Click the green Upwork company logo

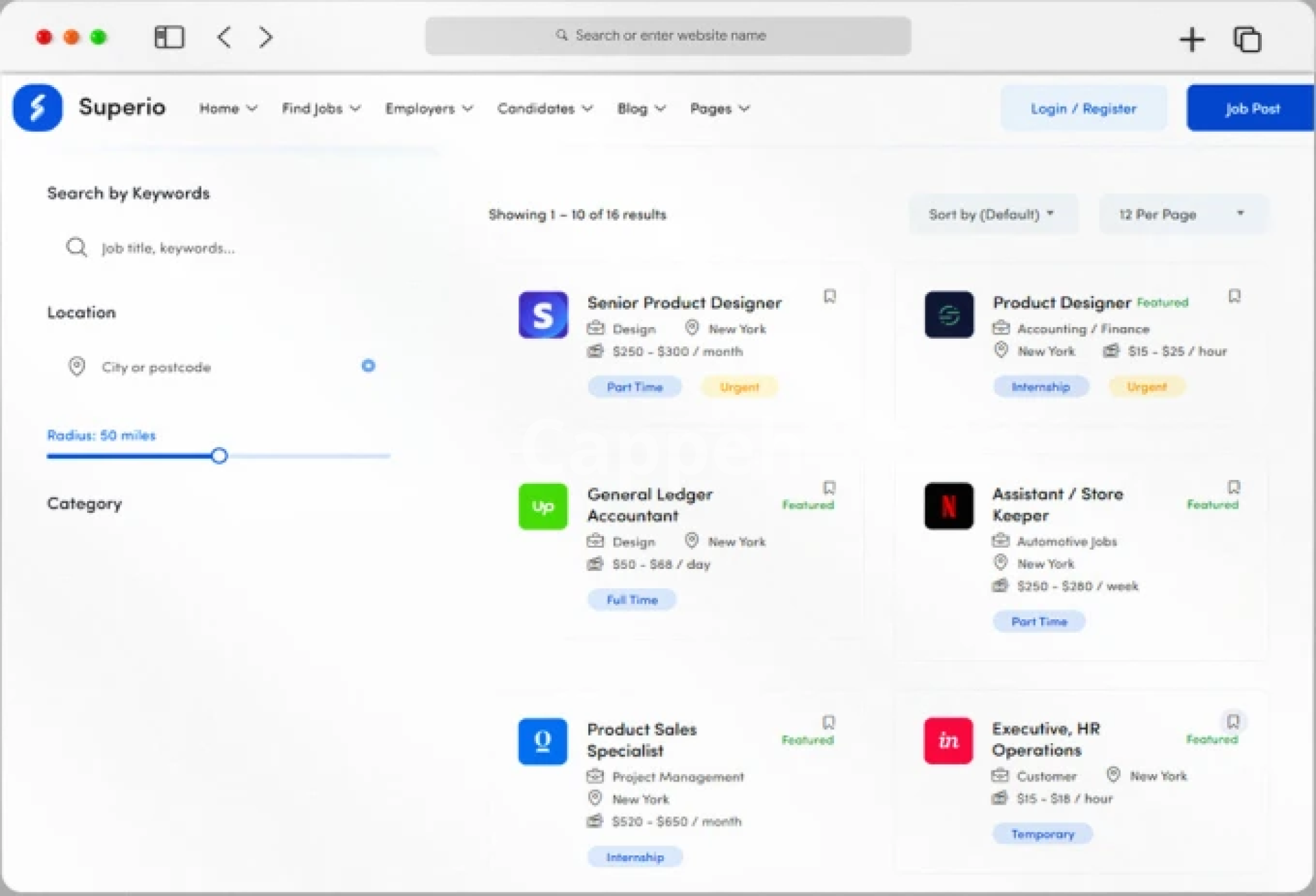coord(543,507)
